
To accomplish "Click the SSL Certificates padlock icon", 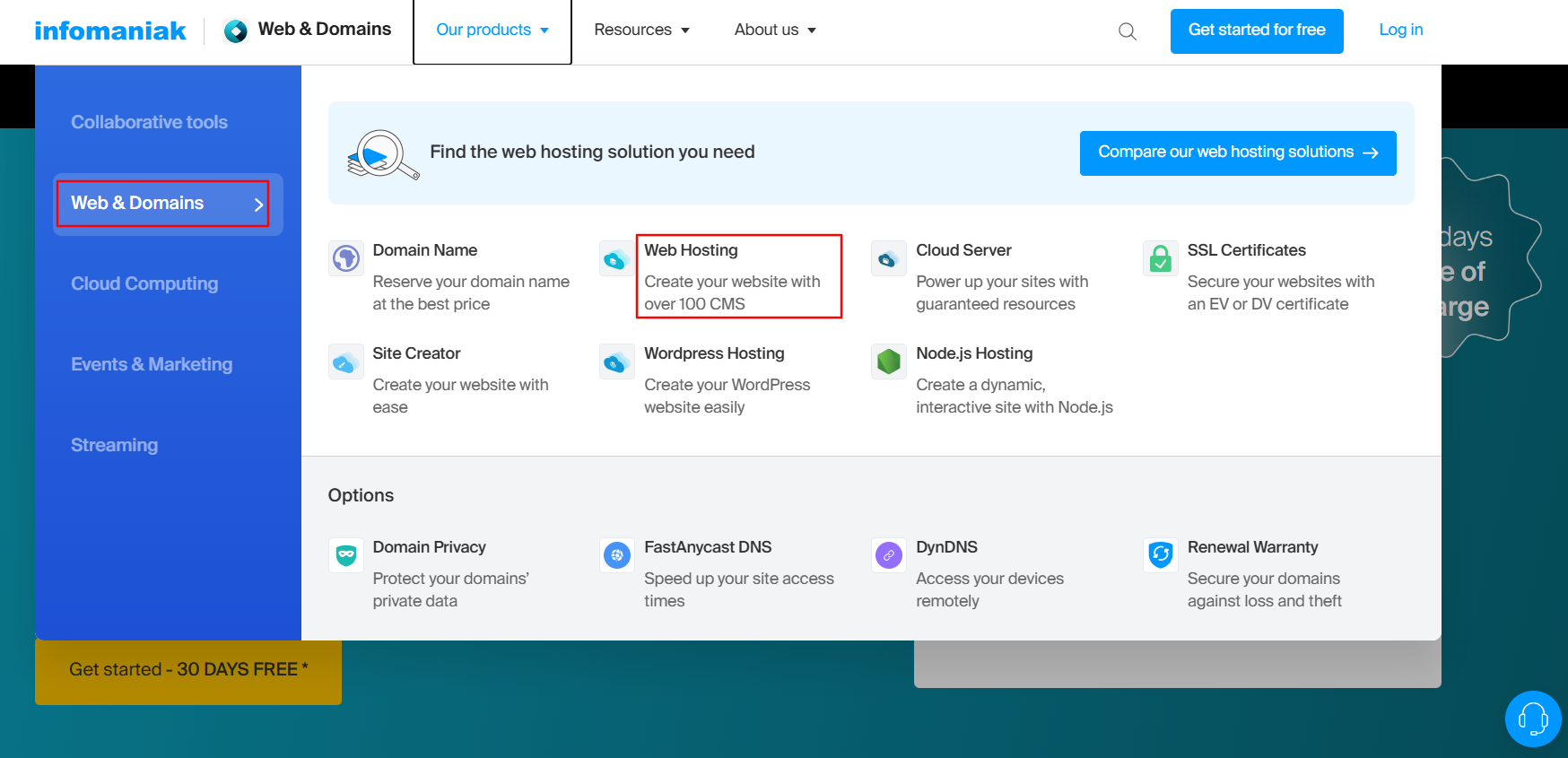I will 1161,258.
